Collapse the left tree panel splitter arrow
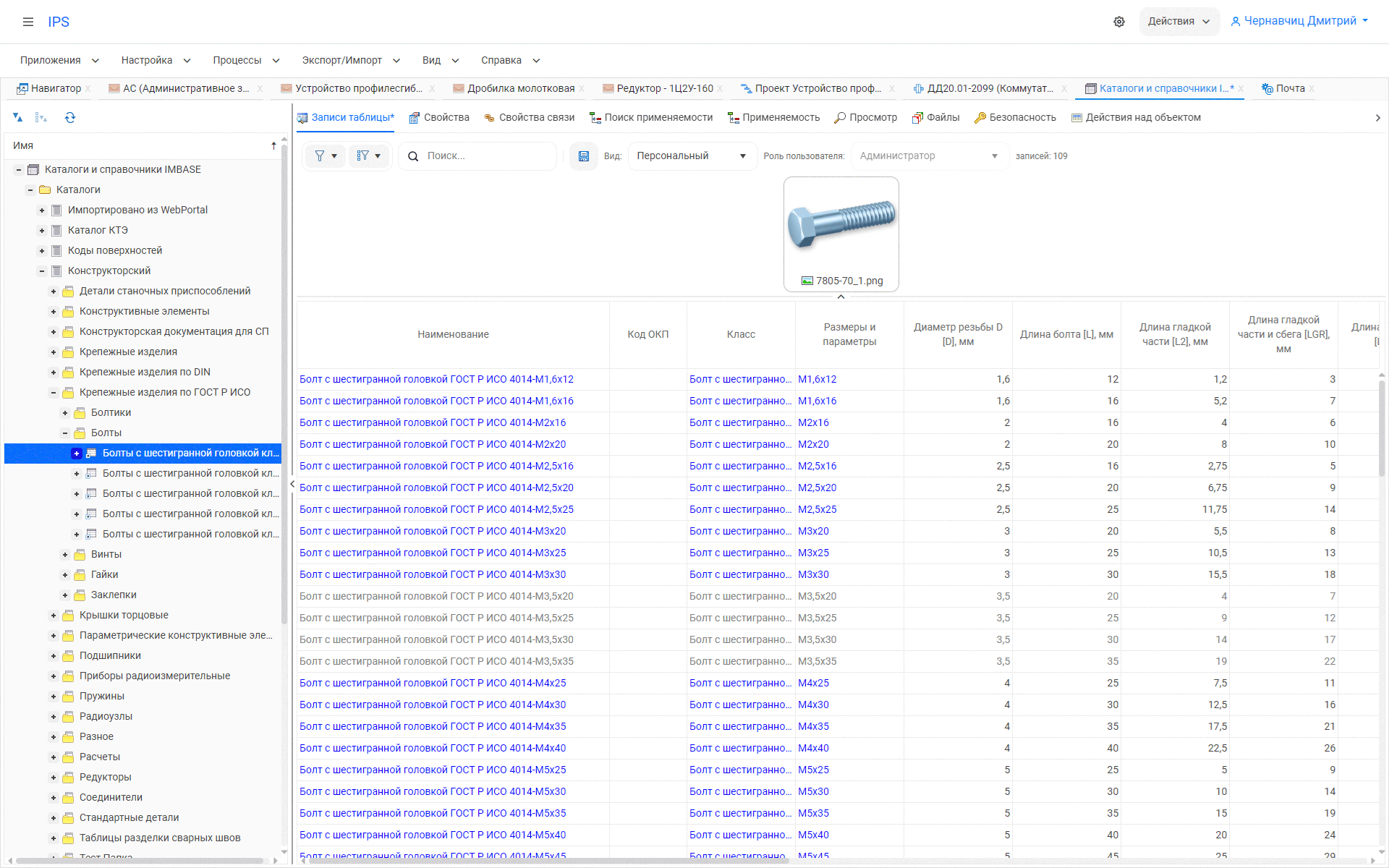This screenshot has height=868, width=1389. (x=292, y=484)
